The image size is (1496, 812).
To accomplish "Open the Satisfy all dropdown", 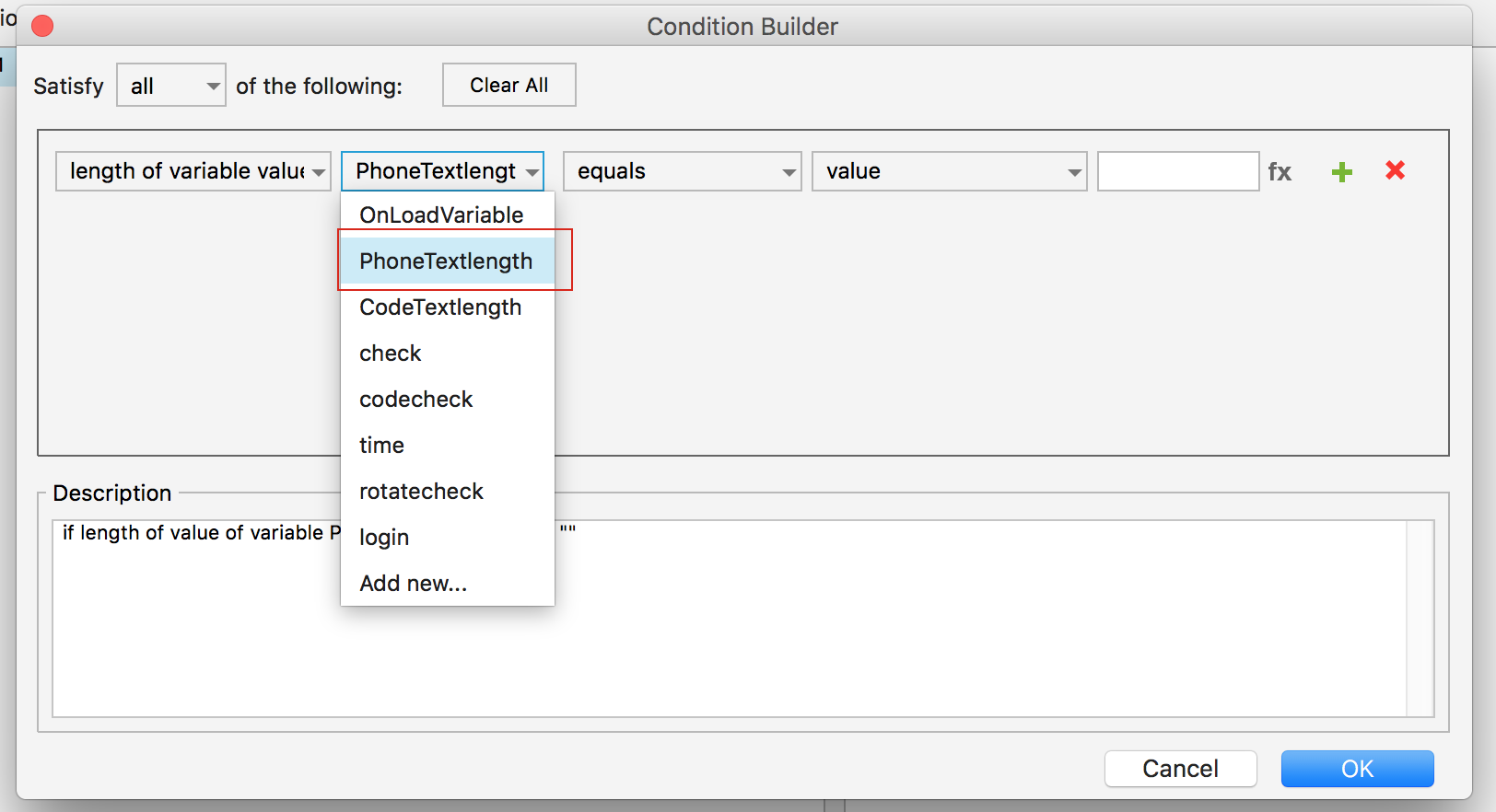I will tap(171, 86).
